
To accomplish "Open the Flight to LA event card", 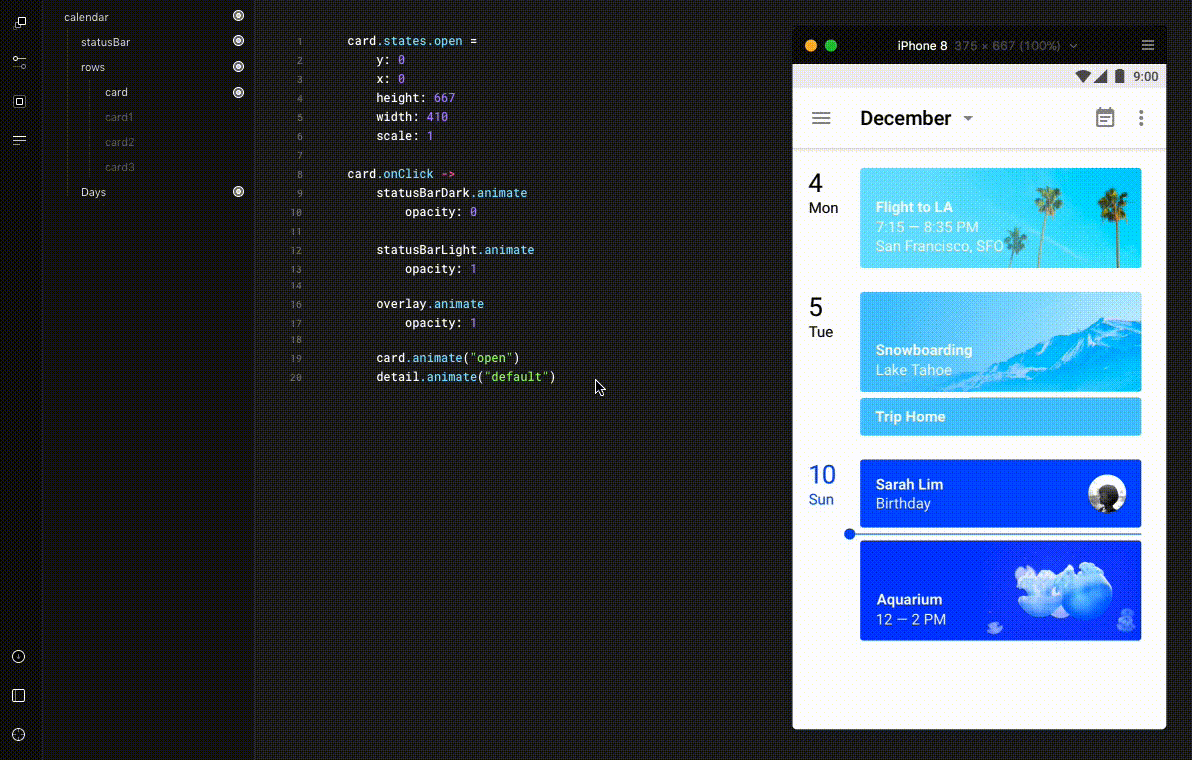I will click(1000, 218).
